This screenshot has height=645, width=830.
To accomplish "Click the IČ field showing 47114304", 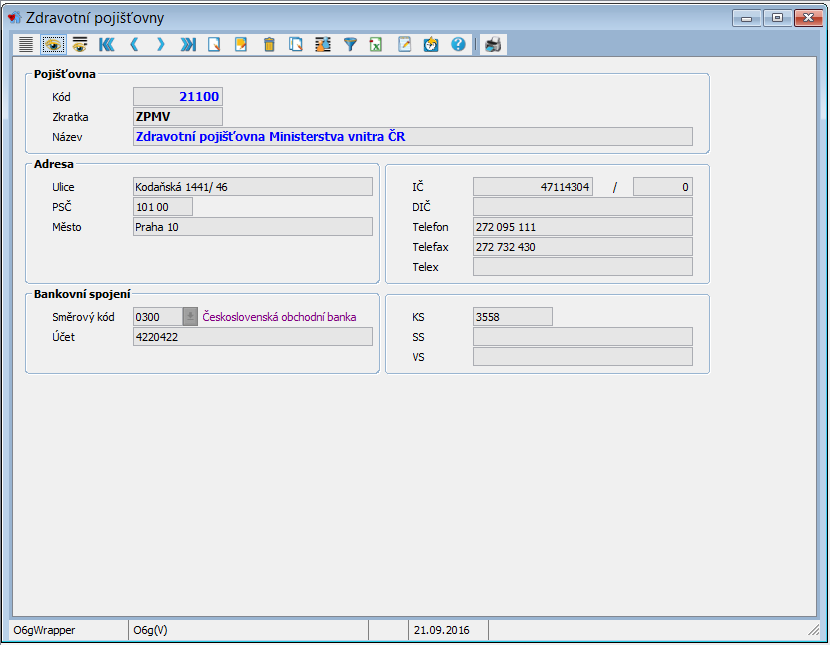I will (x=532, y=187).
